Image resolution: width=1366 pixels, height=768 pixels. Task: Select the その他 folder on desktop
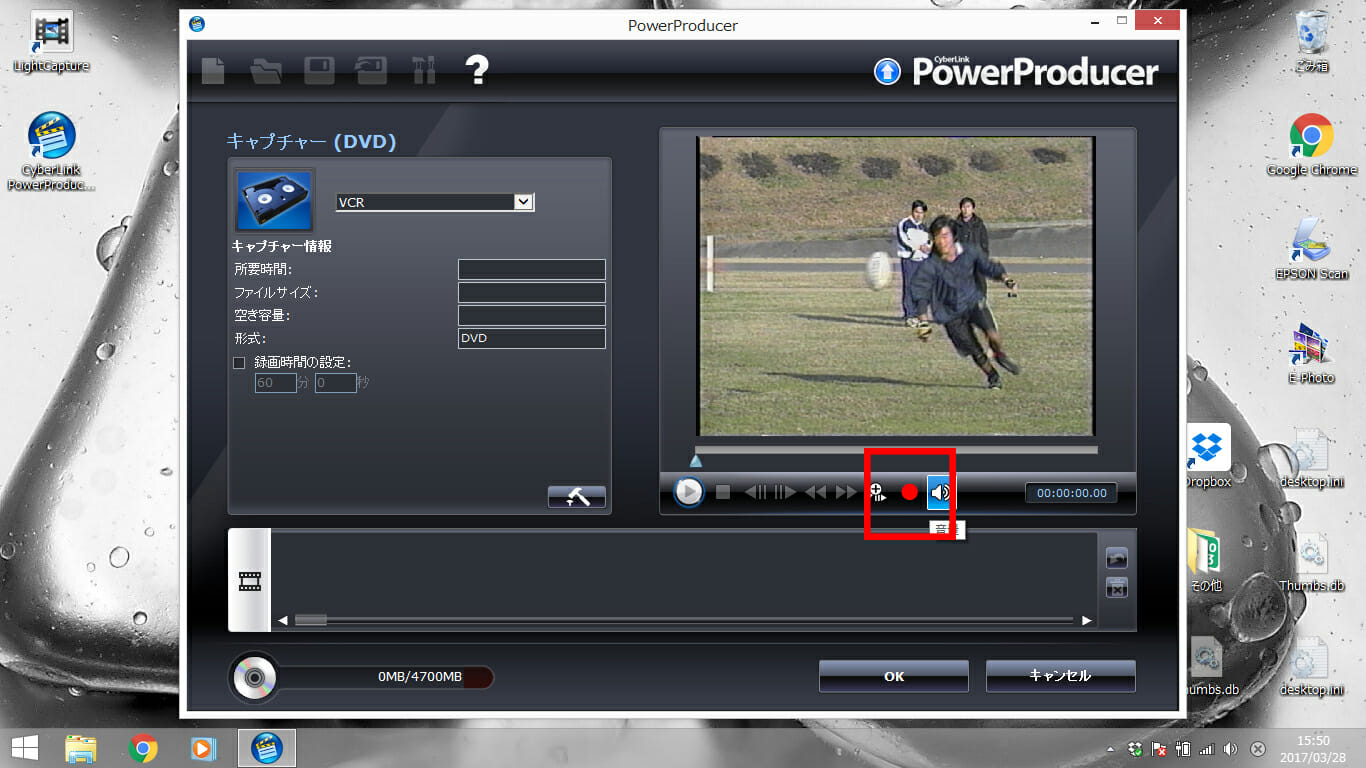1207,560
